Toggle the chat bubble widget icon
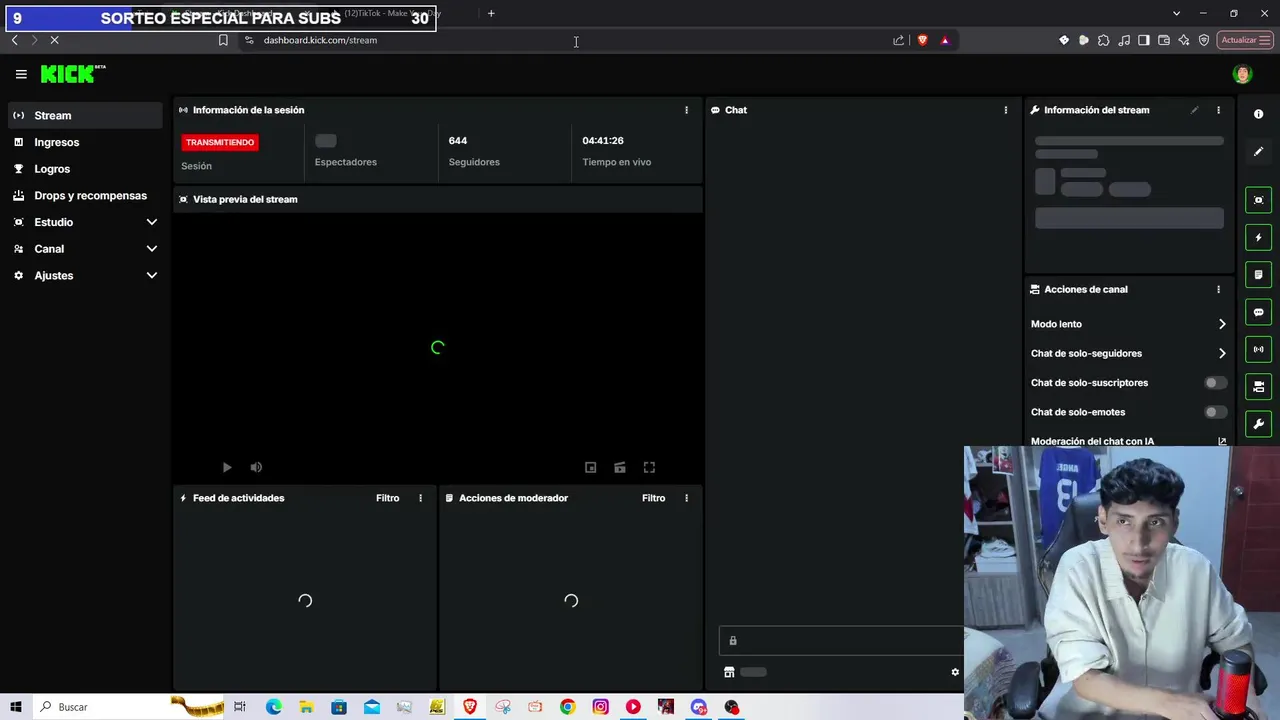Screen dimensions: 1280x720 click(x=1258, y=312)
